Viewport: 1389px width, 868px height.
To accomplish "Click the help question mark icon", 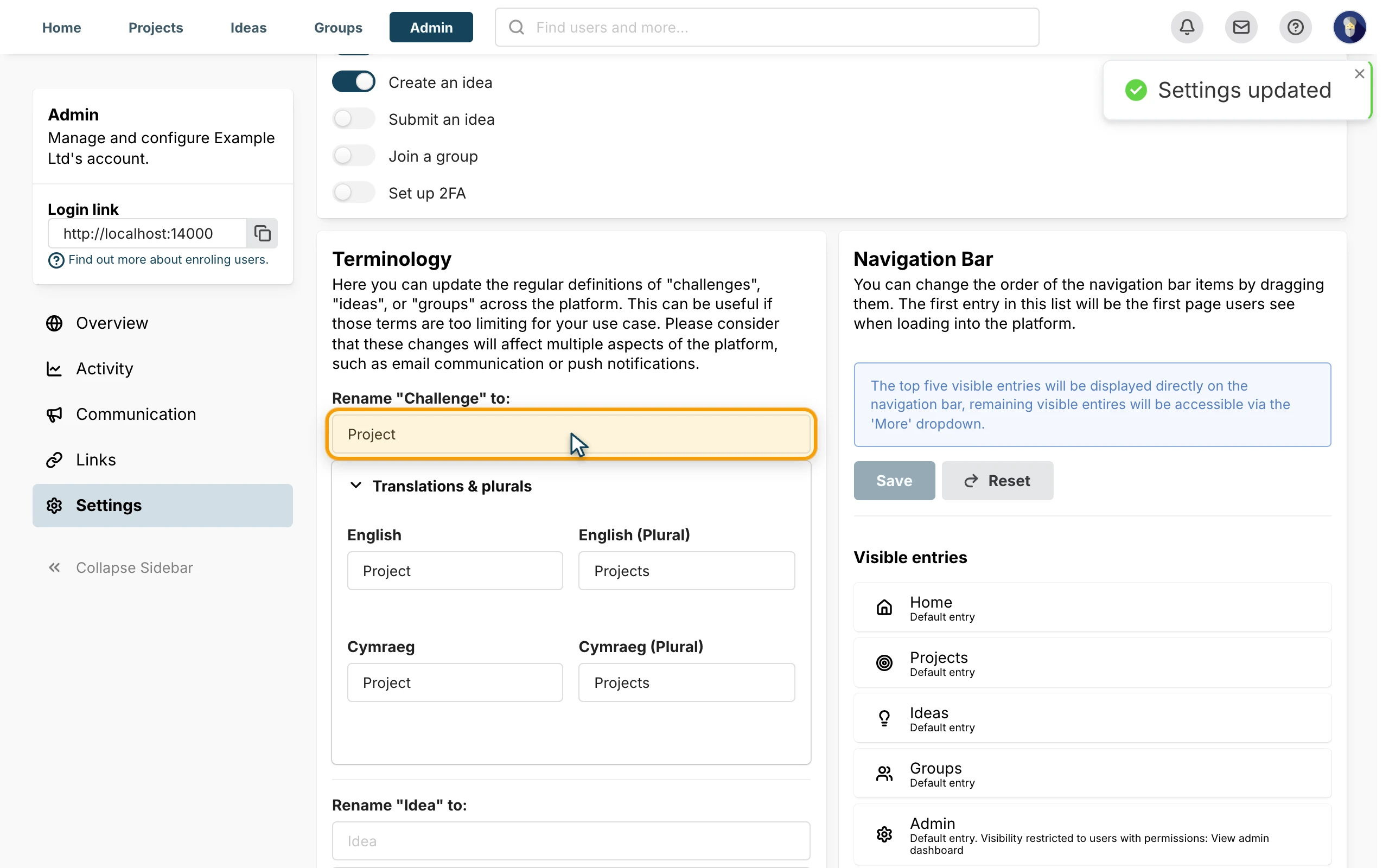I will coord(1295,27).
